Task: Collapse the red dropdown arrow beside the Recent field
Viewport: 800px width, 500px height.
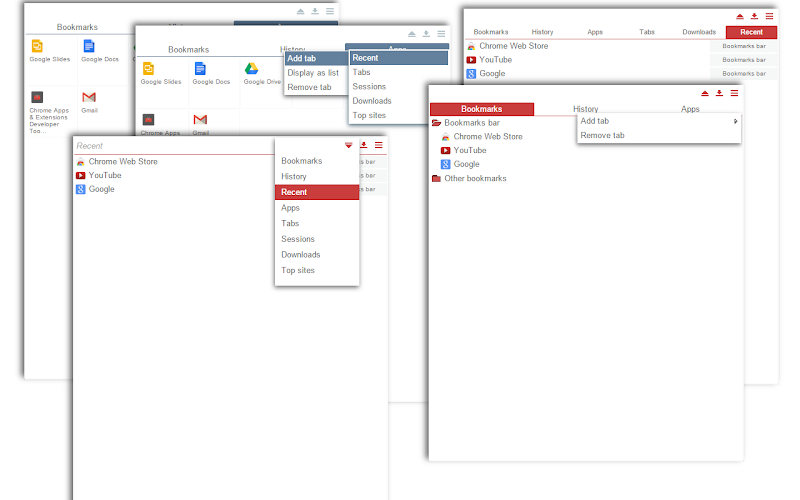Action: point(348,145)
